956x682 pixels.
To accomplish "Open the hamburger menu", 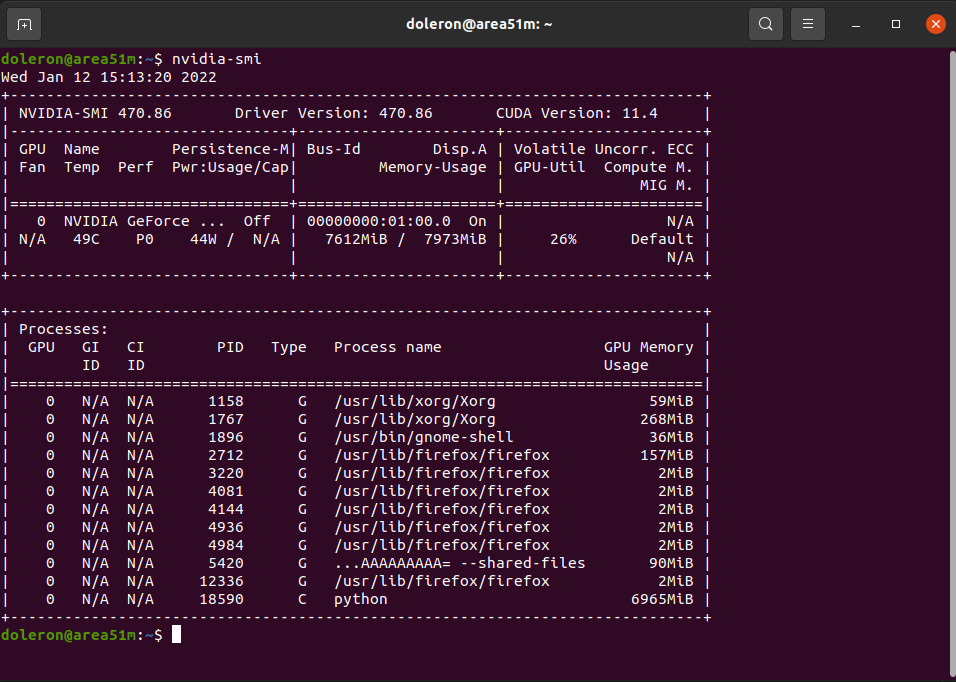I will (x=808, y=24).
